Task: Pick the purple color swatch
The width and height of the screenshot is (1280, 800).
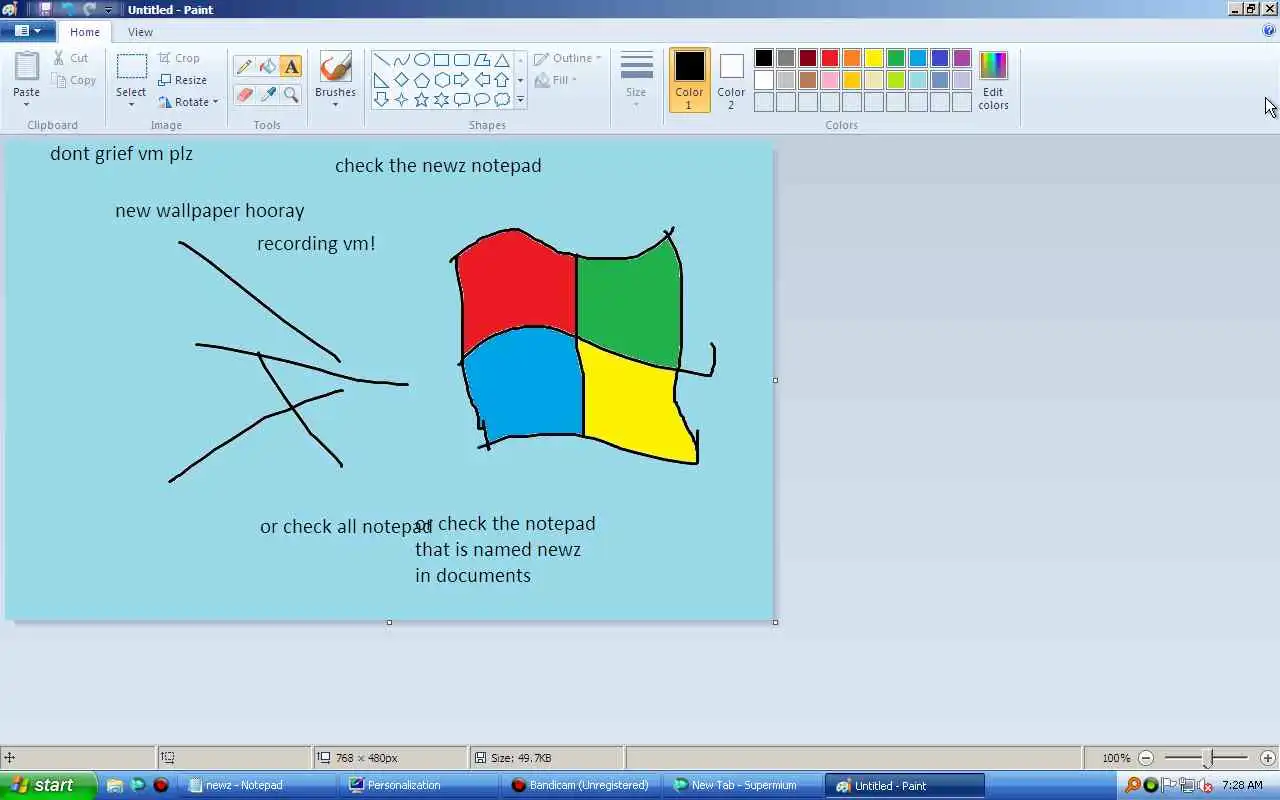Action: coord(962,58)
